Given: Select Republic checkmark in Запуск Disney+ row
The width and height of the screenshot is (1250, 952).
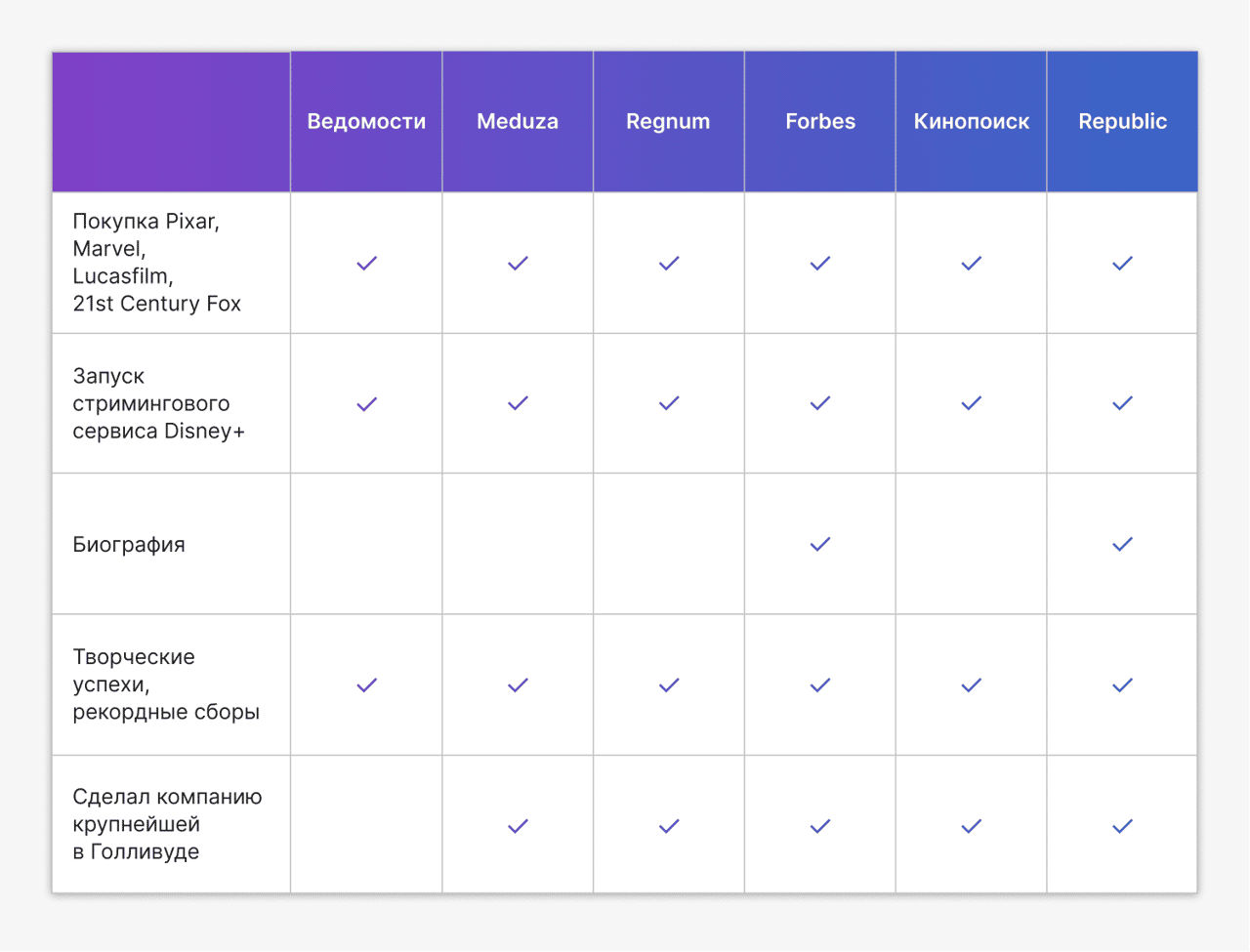Looking at the screenshot, I should coord(1122,403).
